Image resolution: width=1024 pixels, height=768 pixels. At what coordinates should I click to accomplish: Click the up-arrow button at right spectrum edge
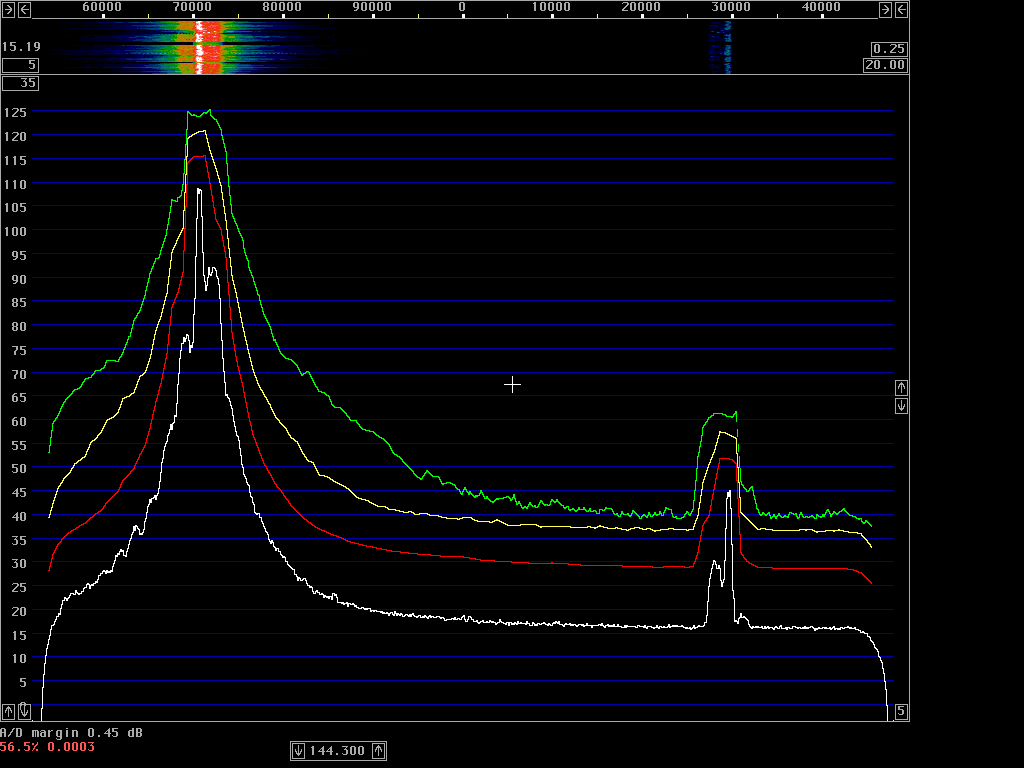(901, 388)
